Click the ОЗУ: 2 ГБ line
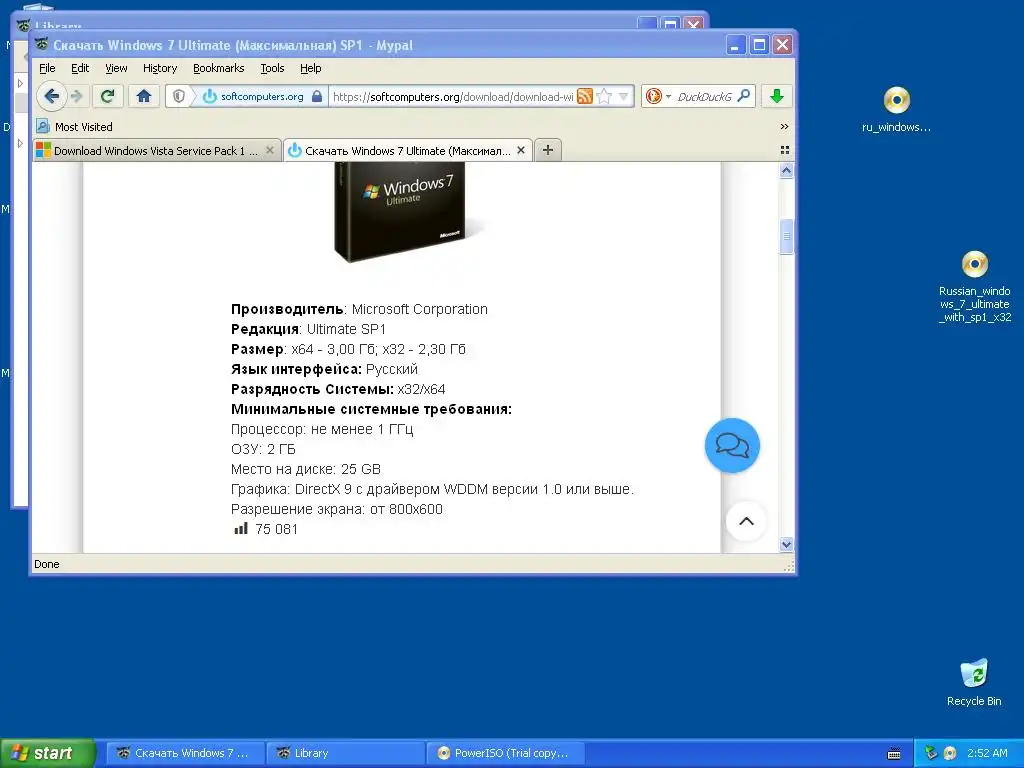Viewport: 1024px width, 768px height. click(x=263, y=449)
